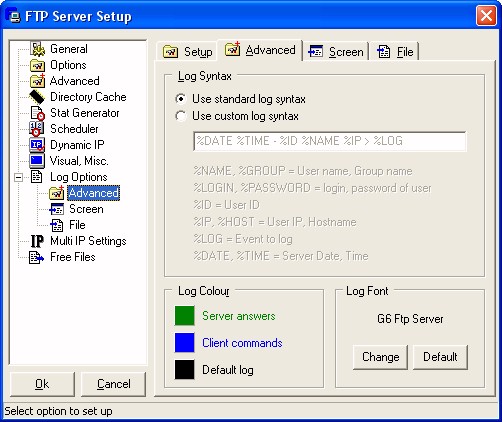Image resolution: width=502 pixels, height=422 pixels.
Task: Click the custom log syntax text field
Action: pos(330,141)
